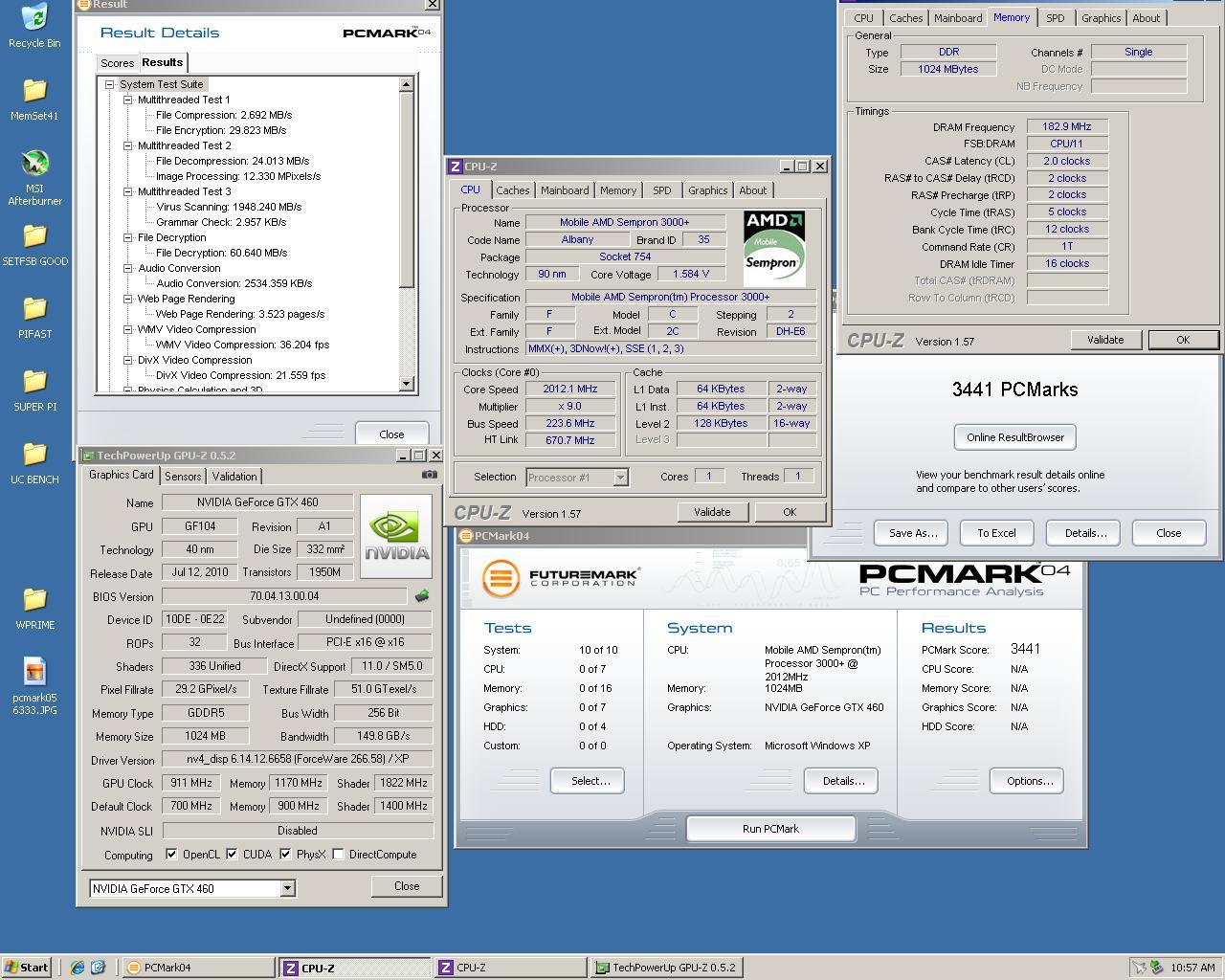Select 'Virus Scanning: 1948.240 MB/s' row
Viewport: 1225px width, 980px height.
[229, 207]
